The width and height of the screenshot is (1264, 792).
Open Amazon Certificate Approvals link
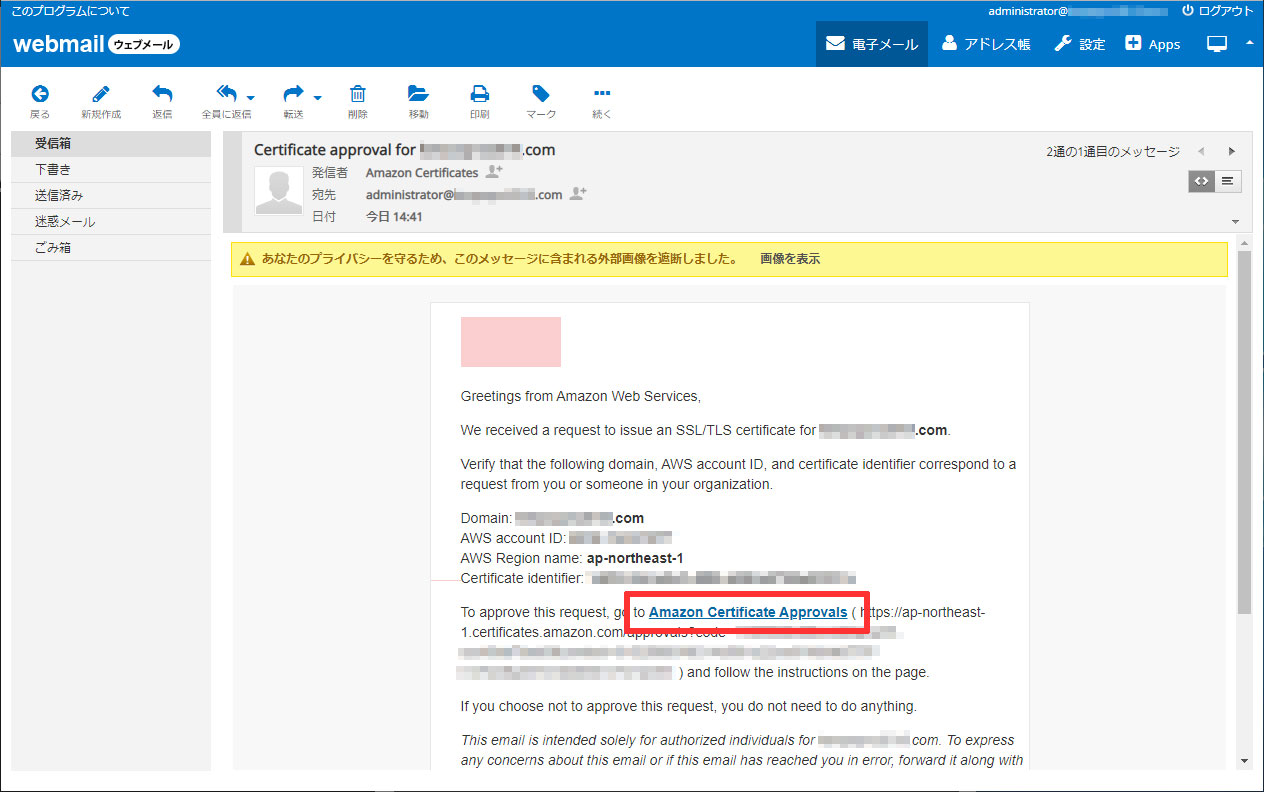click(x=748, y=612)
